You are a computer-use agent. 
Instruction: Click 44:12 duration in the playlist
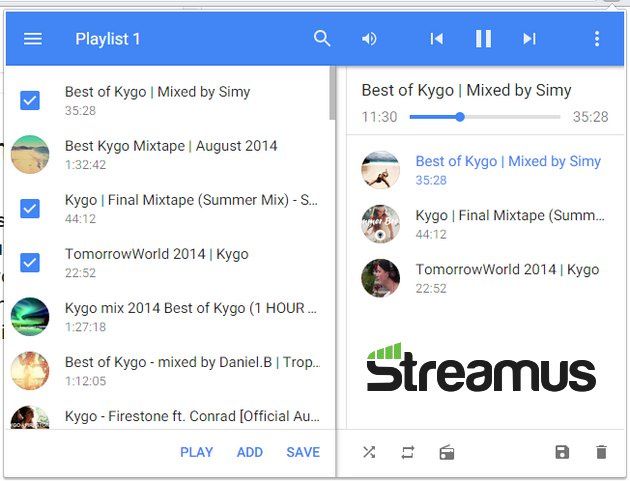[80, 219]
